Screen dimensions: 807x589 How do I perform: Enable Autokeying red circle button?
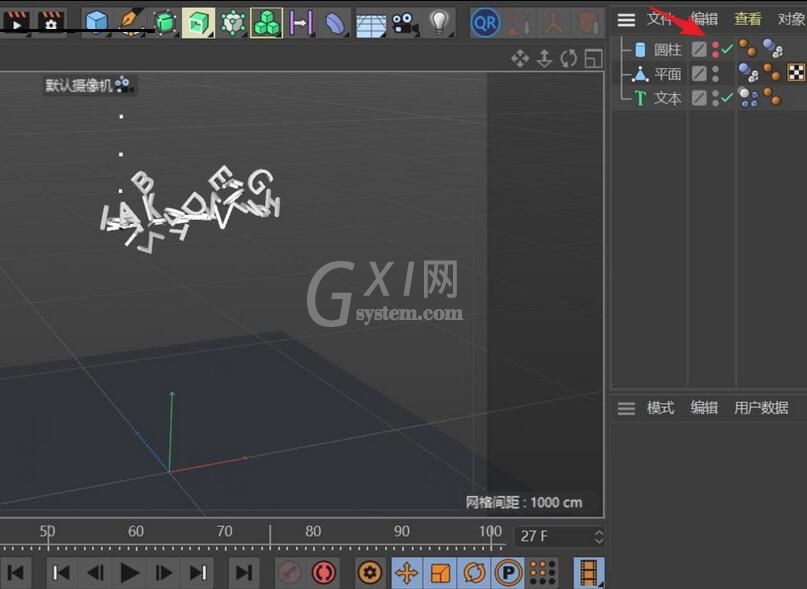(x=324, y=573)
